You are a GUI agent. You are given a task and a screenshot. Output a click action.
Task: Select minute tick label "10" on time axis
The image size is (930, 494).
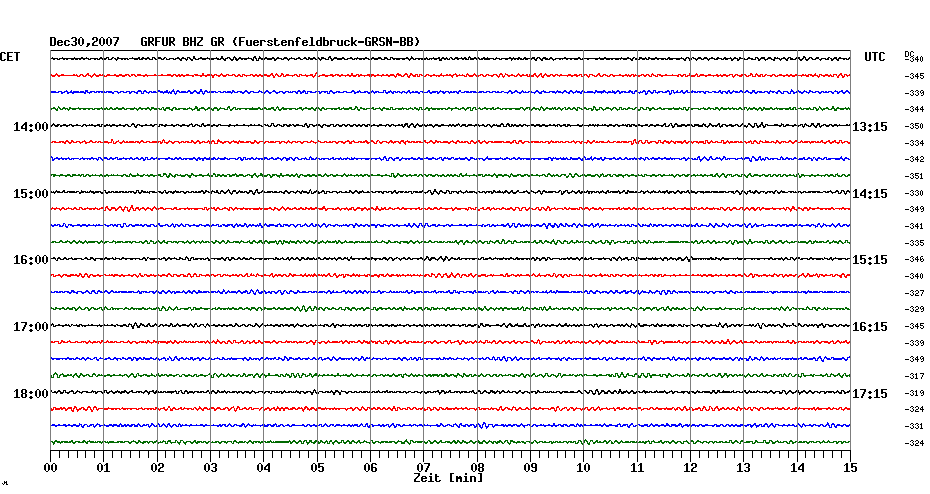pos(584,468)
